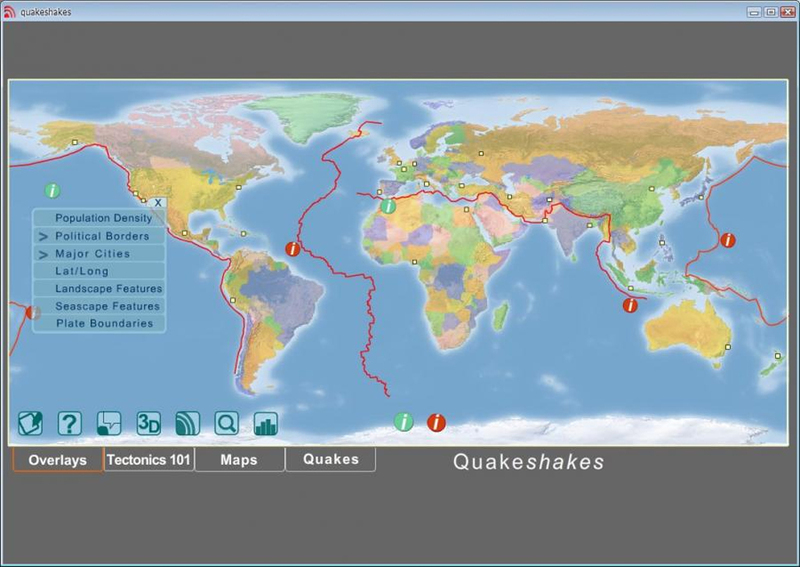This screenshot has width=800, height=567.
Task: Maximize the quakeshakes window
Action: 771,12
